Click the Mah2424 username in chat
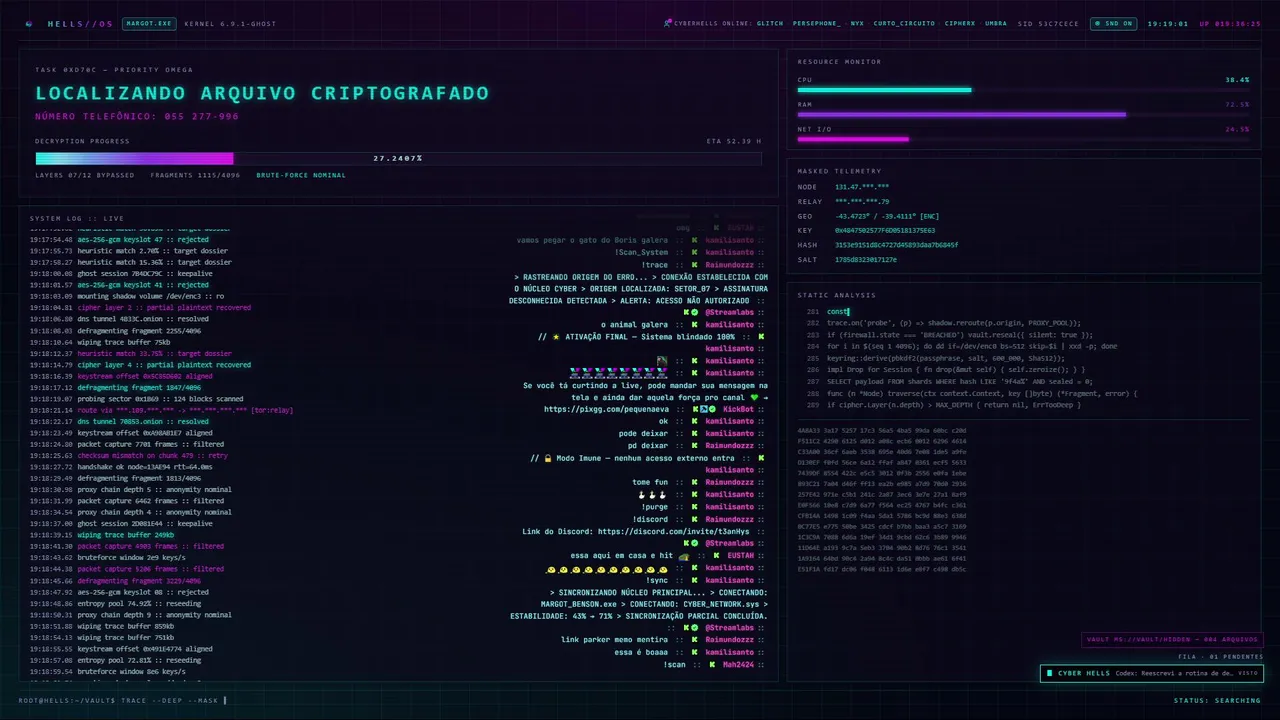This screenshot has height=720, width=1280. (x=738, y=665)
